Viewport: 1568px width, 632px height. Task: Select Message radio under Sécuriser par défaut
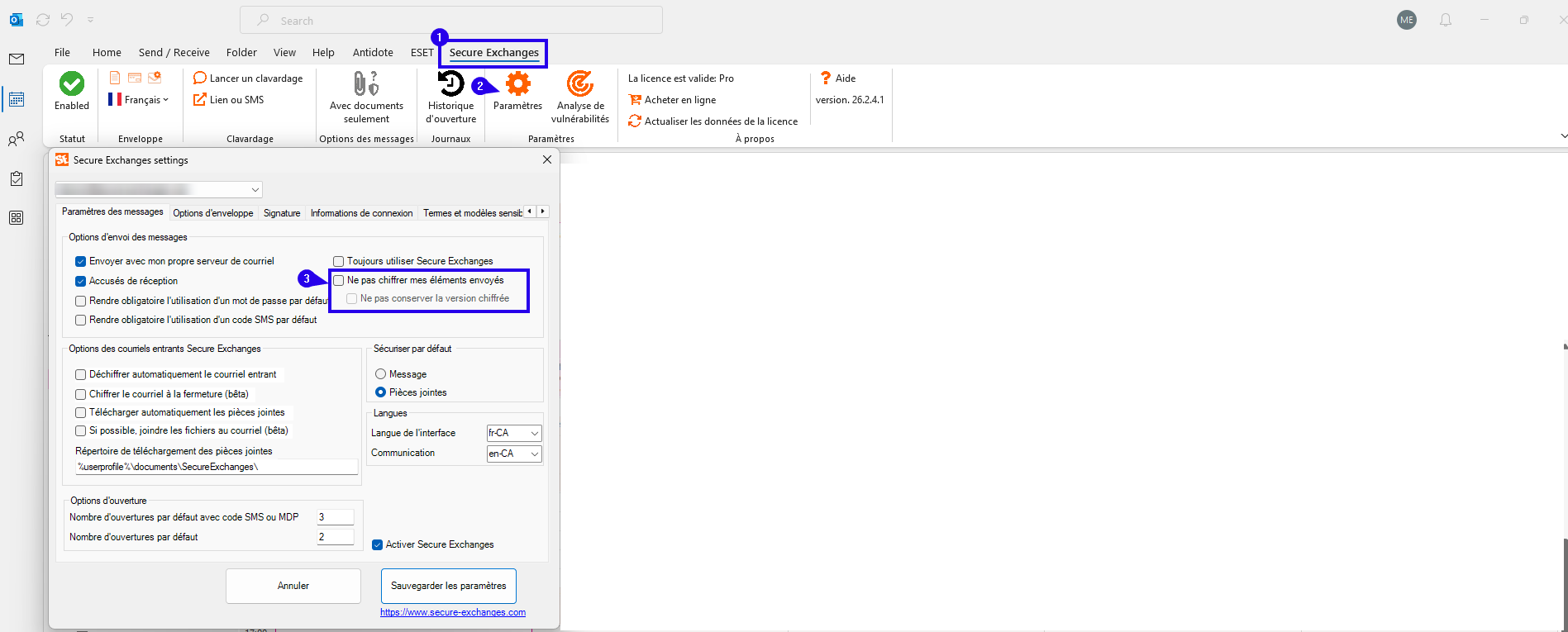point(381,374)
